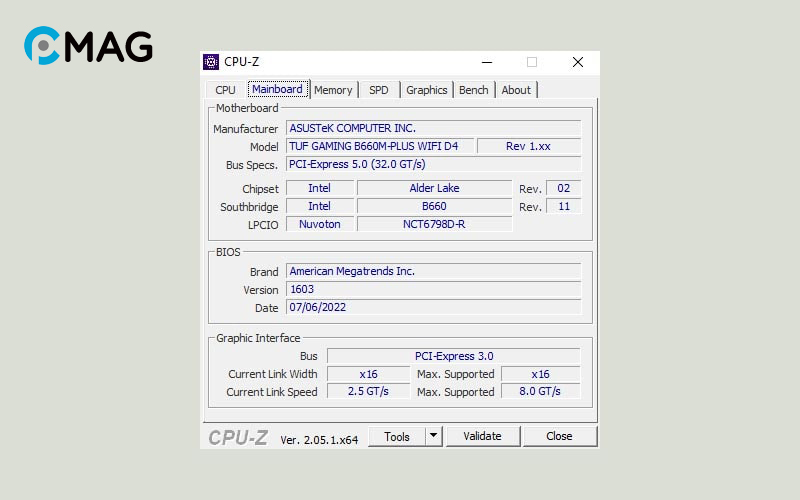Open the Memory tab

tap(333, 90)
